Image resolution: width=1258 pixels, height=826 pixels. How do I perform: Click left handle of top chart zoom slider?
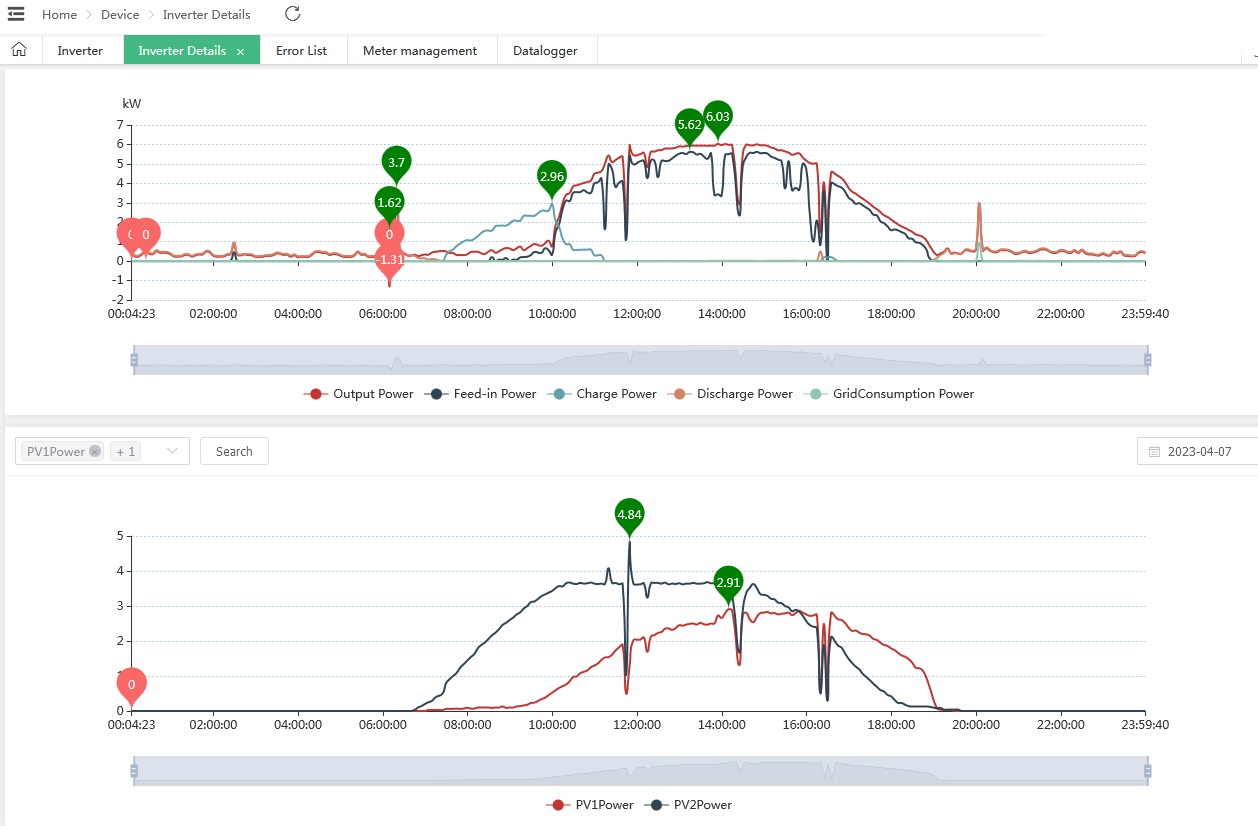point(134,359)
